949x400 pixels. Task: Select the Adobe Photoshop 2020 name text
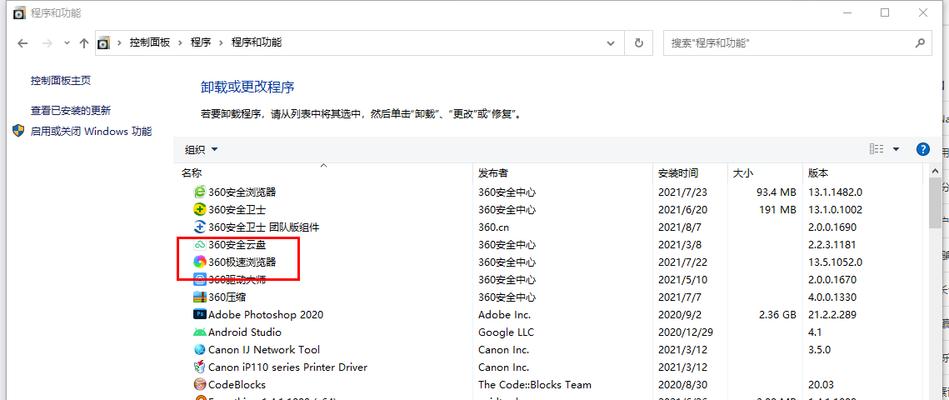pos(266,315)
